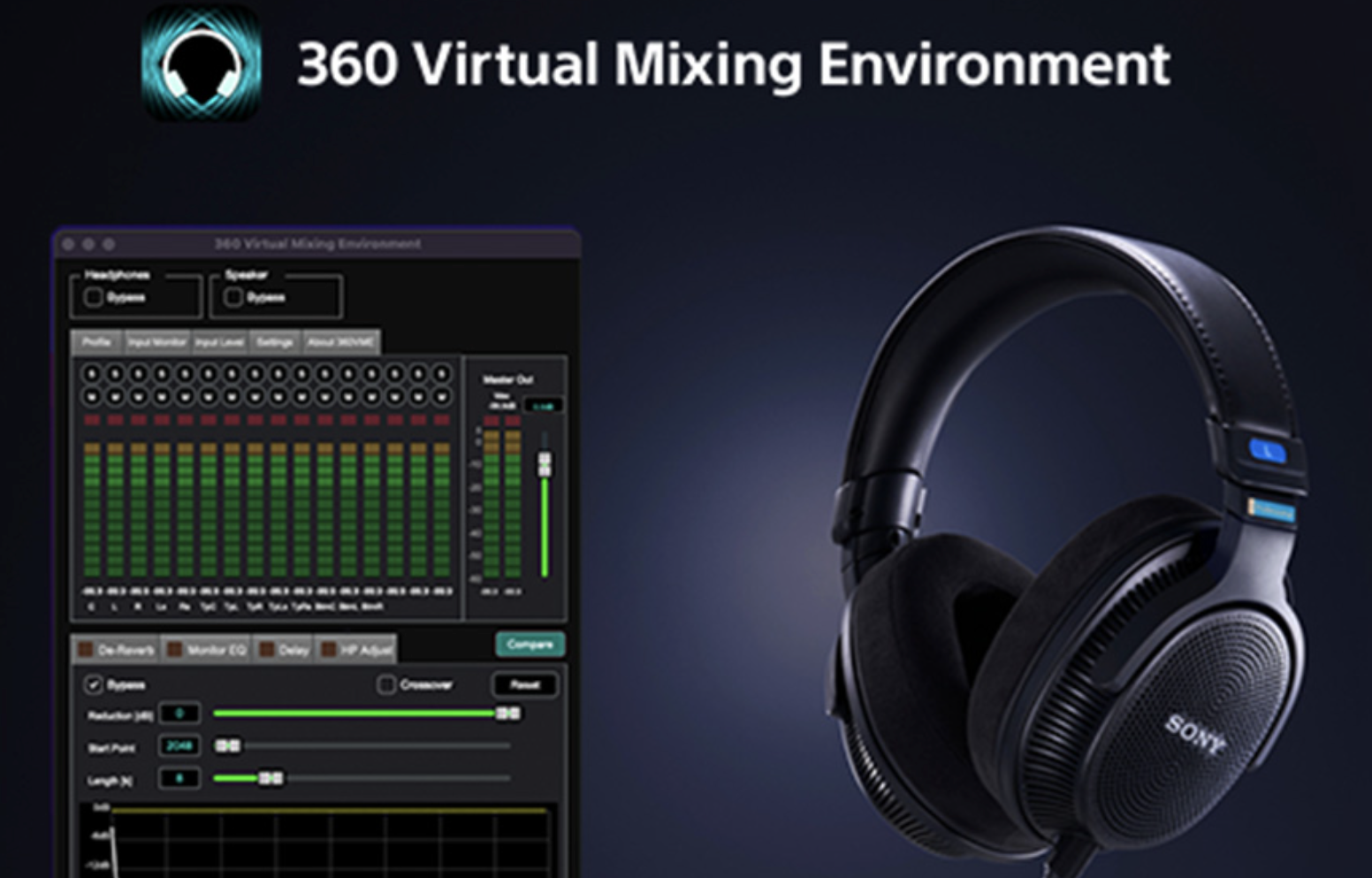The height and width of the screenshot is (878, 1372).
Task: Mute the Ls channel
Action: click(x=162, y=397)
